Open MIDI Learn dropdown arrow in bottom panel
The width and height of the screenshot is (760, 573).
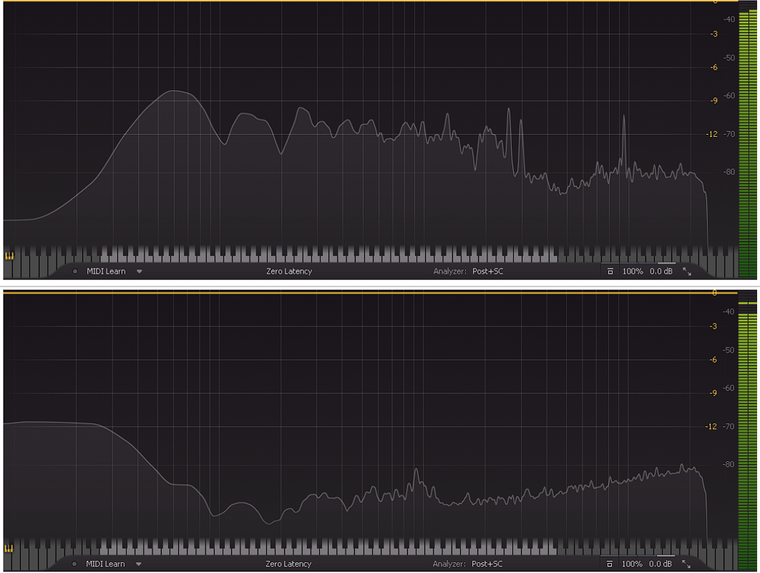139,564
